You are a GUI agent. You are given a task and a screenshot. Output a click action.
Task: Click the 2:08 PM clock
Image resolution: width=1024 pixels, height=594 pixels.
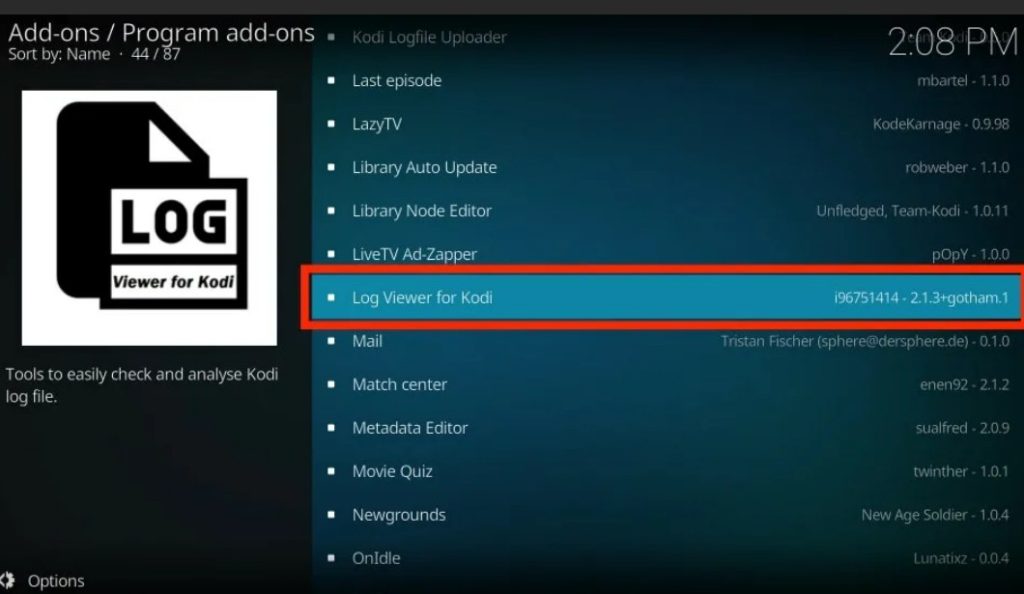953,42
